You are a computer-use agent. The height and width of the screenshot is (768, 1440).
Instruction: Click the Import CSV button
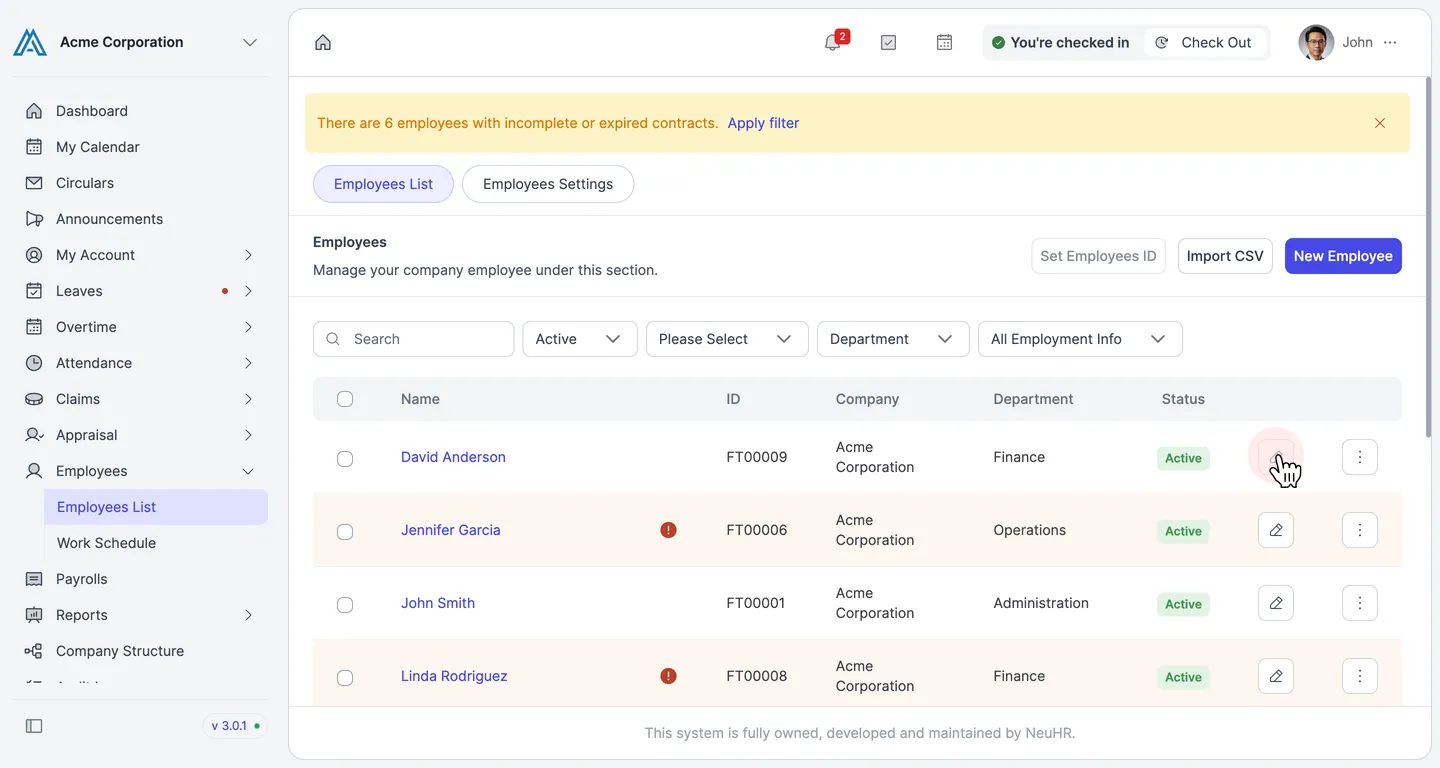point(1225,256)
